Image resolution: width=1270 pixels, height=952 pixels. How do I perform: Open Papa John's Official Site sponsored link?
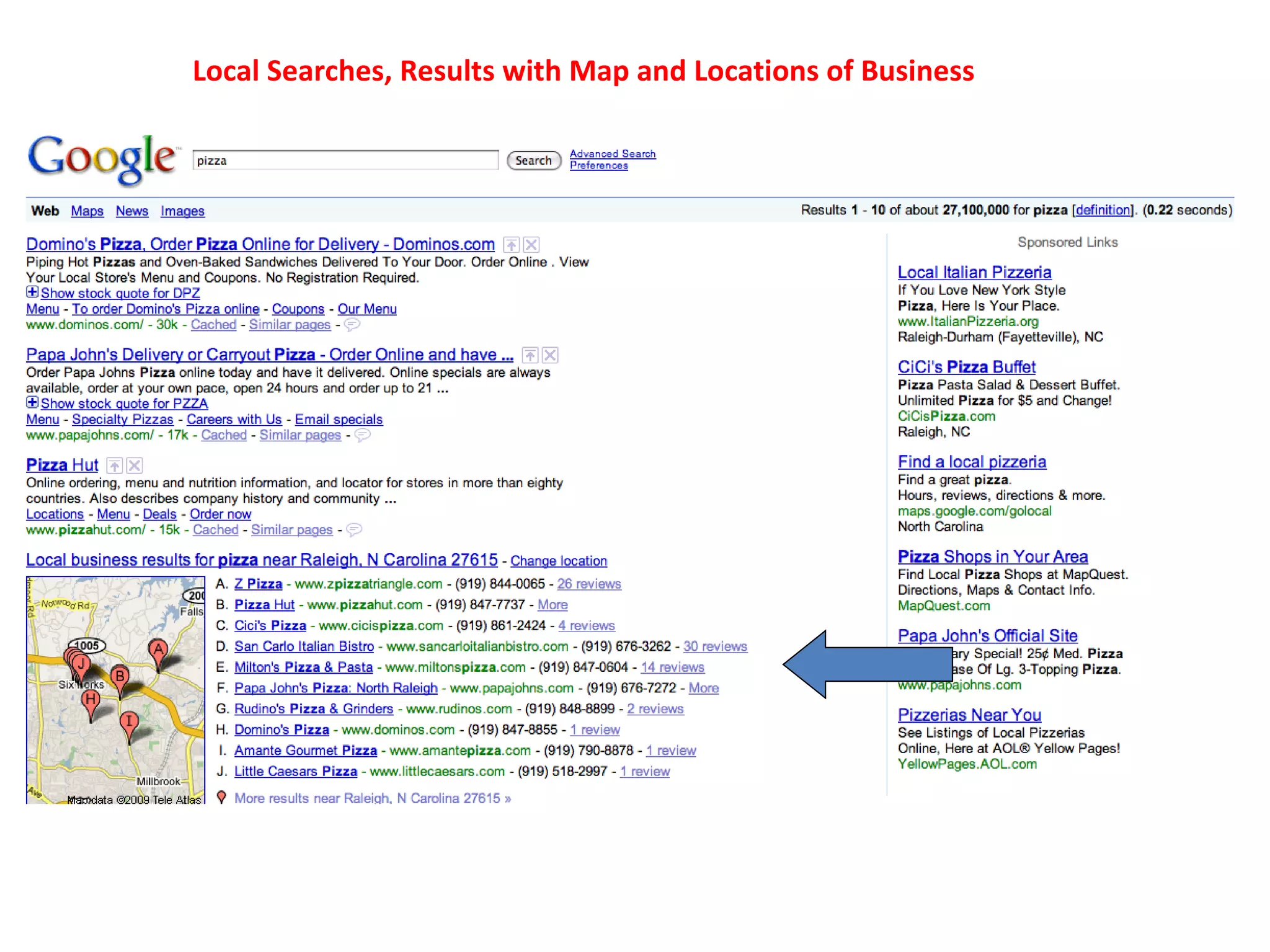point(988,636)
